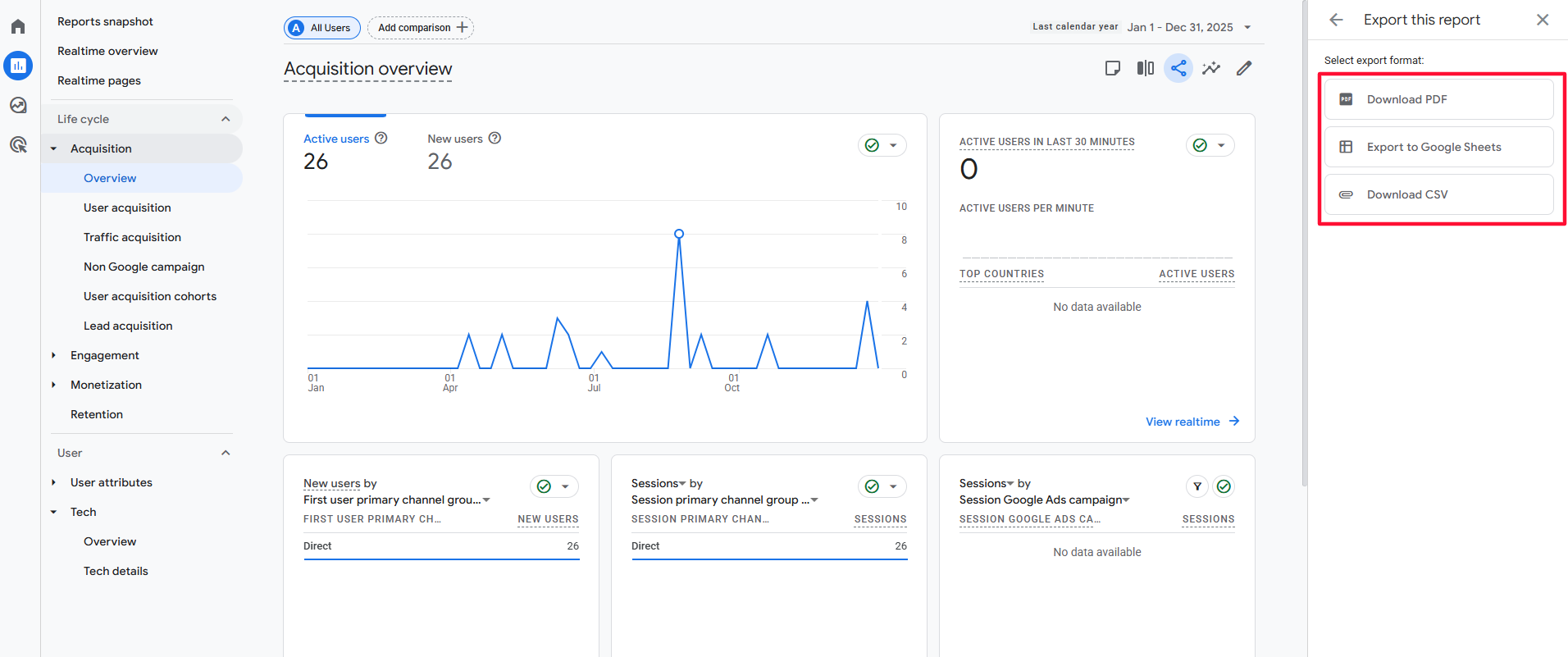This screenshot has width=1568, height=657.
Task: Click the New users help icon
Action: click(495, 138)
